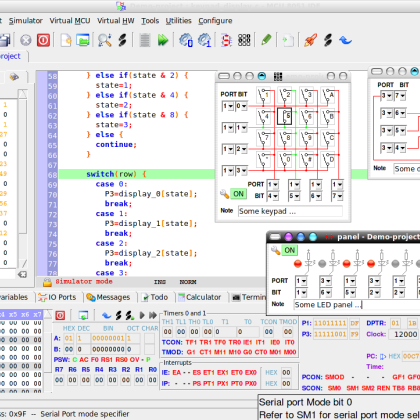Start the simulator with the rocket icon
The height and width of the screenshot is (420, 420).
click(310, 40)
